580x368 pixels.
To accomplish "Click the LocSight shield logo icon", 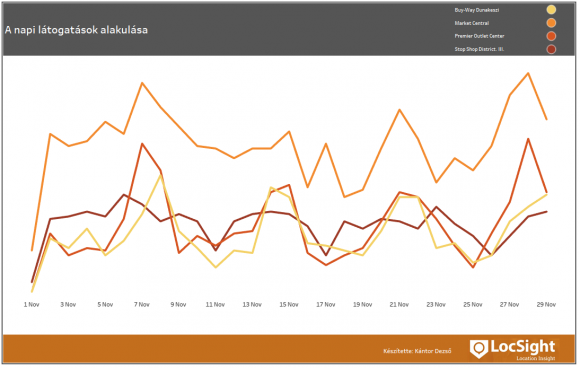I will [479, 349].
